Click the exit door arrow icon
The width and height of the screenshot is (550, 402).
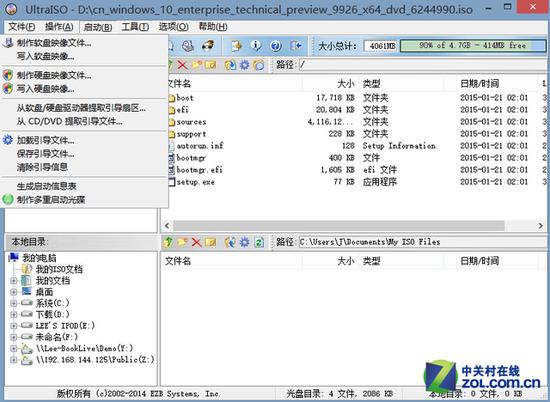tap(296, 46)
